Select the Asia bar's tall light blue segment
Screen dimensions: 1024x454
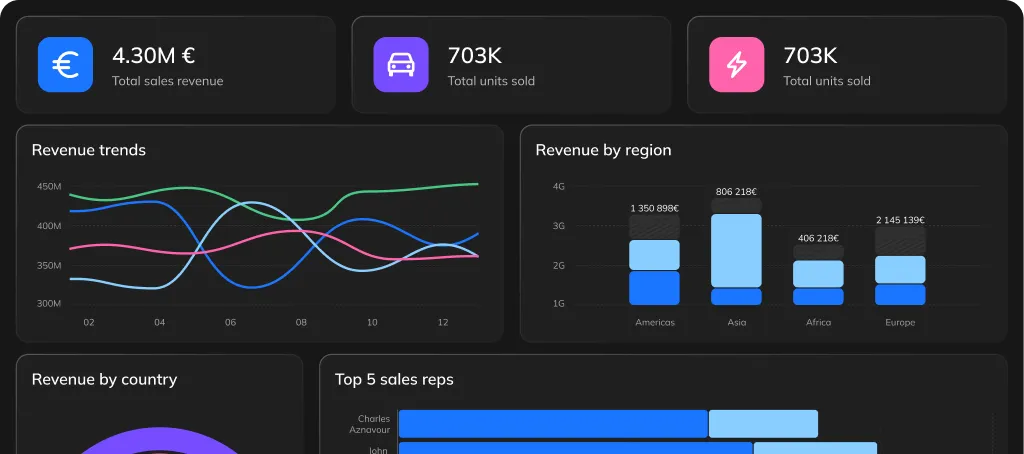736,251
